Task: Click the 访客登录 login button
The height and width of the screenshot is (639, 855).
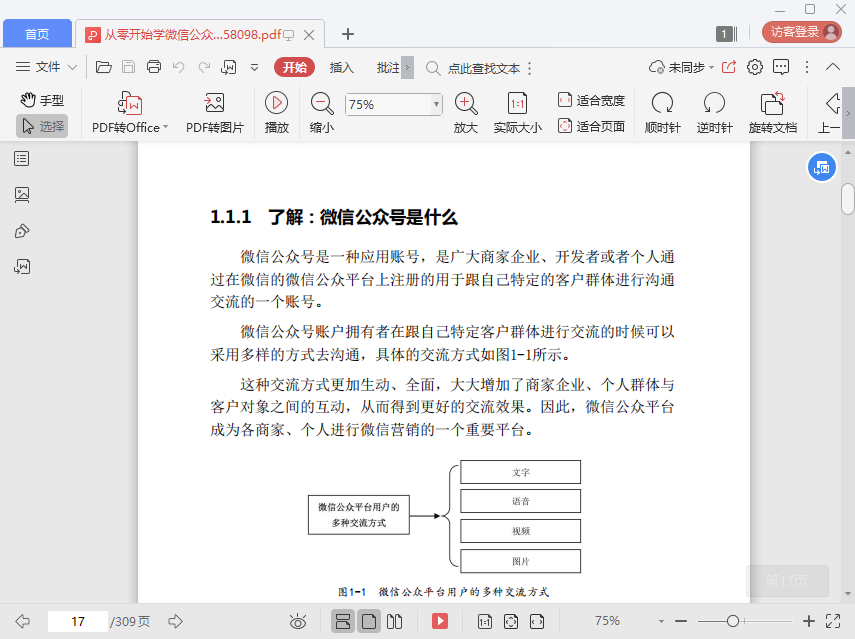Action: pyautogui.click(x=802, y=32)
